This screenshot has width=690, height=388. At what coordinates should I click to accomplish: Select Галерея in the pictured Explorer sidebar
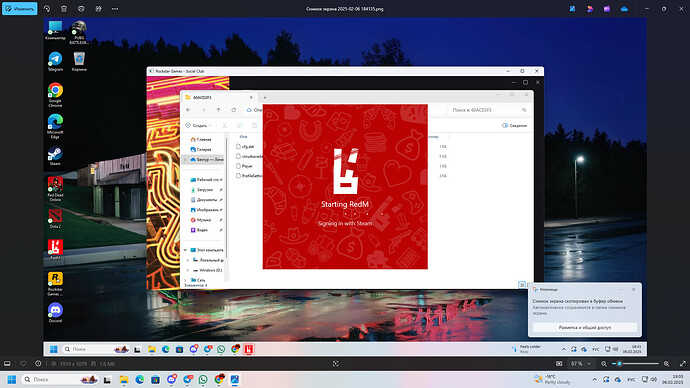coord(204,149)
